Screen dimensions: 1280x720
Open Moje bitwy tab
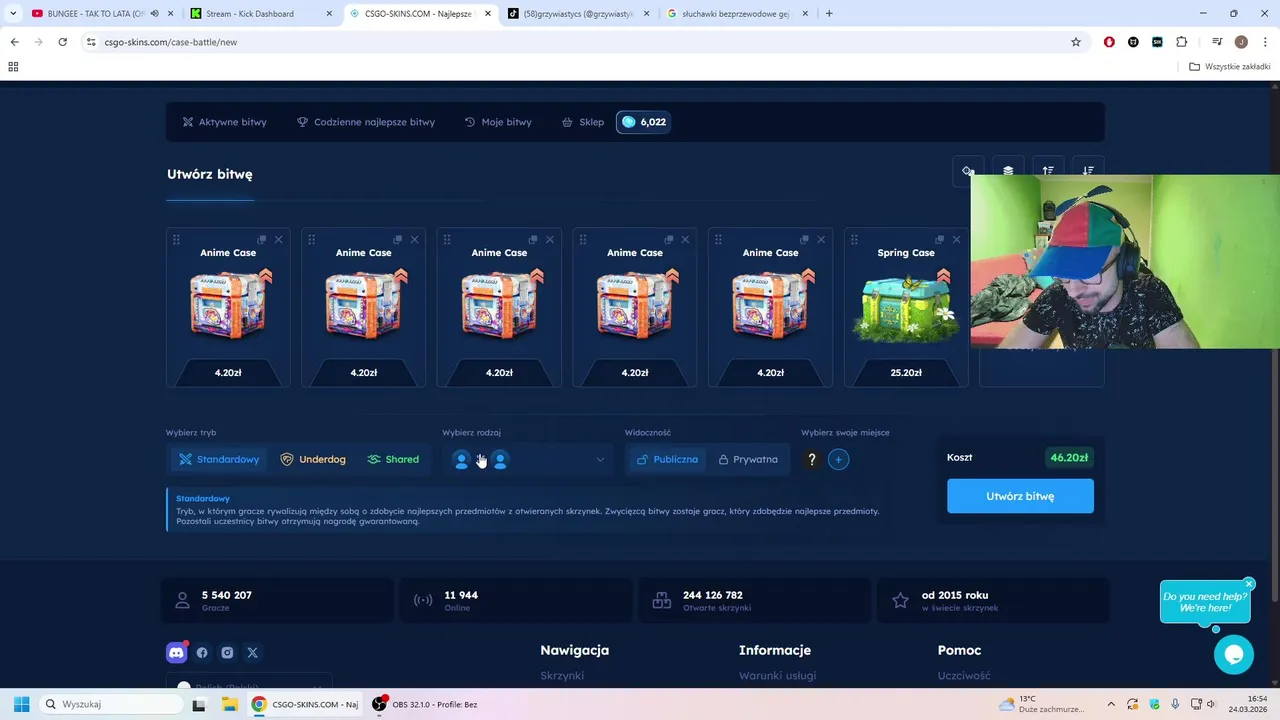498,122
